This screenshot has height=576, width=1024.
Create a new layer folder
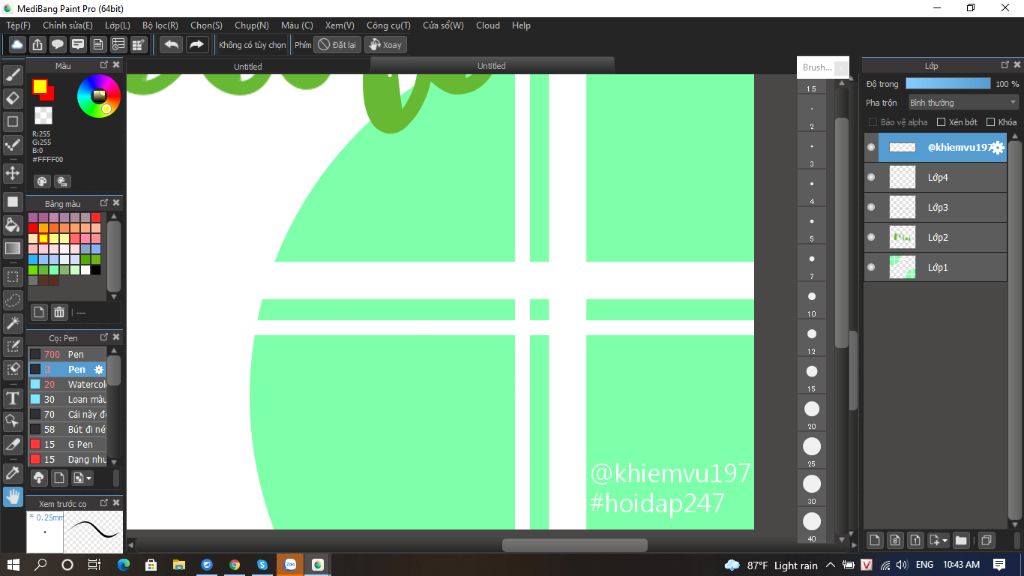961,540
